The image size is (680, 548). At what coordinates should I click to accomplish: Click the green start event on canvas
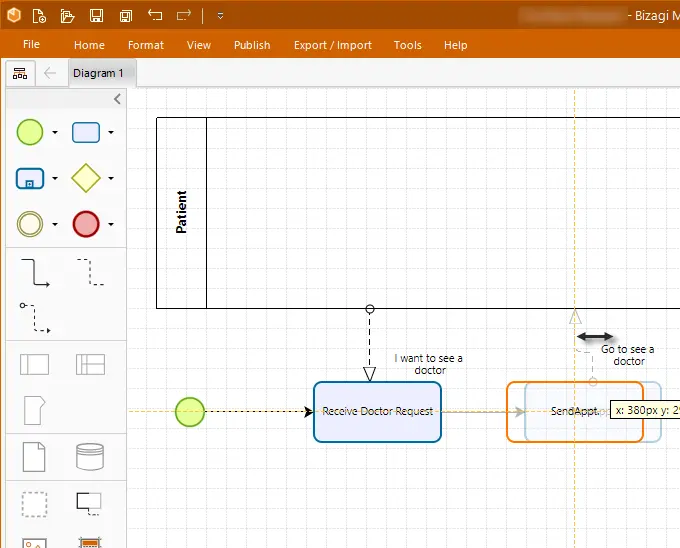point(190,412)
